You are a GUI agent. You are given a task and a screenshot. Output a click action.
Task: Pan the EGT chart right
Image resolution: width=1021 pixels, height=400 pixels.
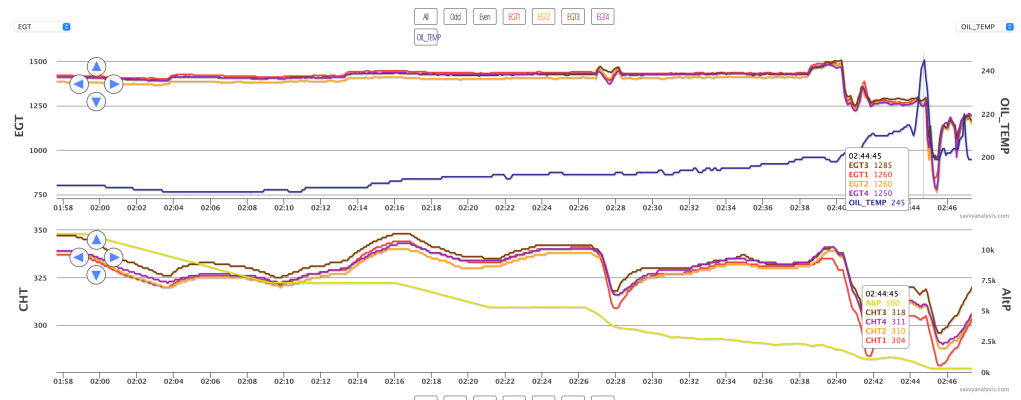(x=114, y=84)
